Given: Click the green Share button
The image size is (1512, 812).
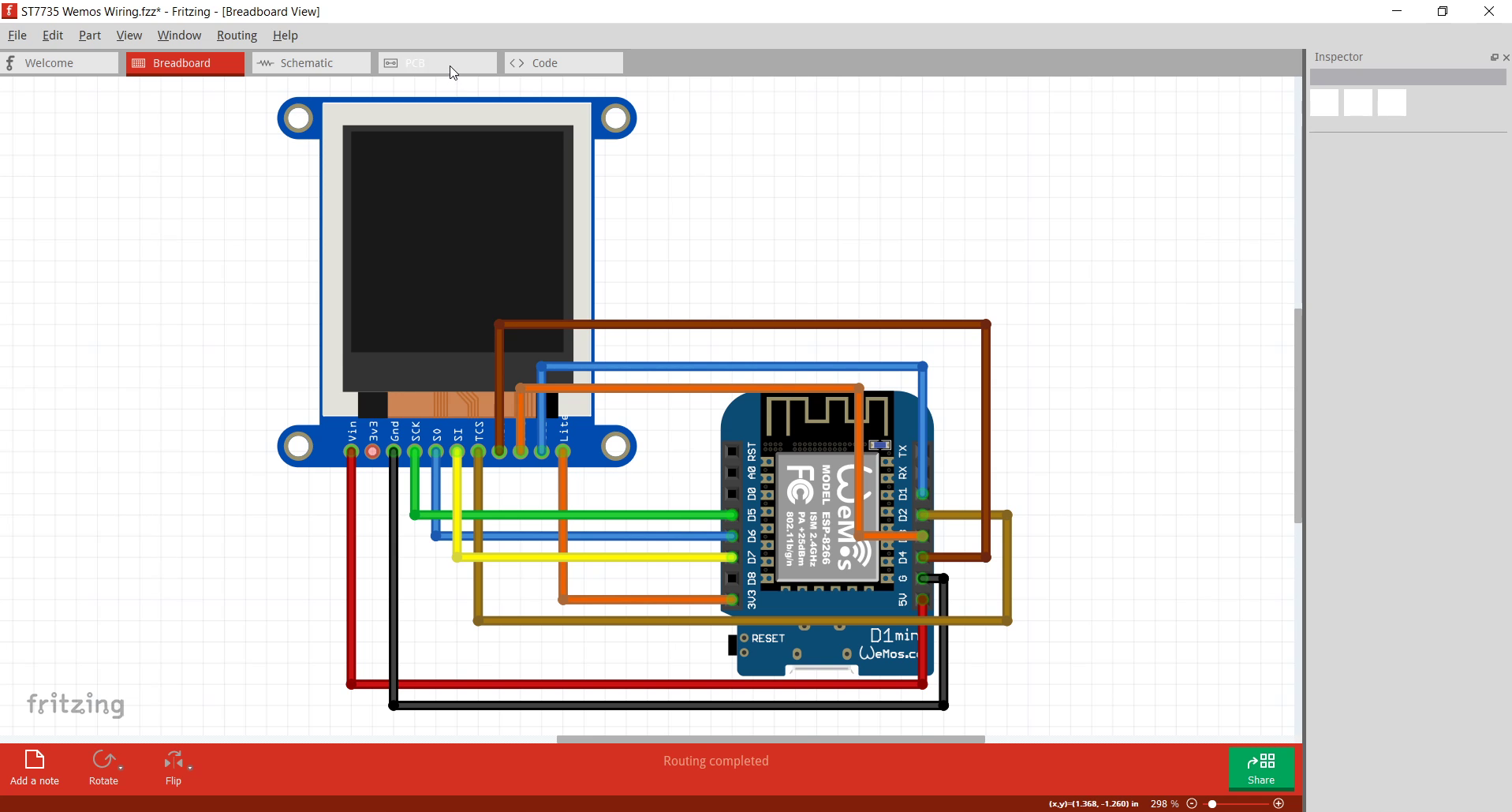Looking at the screenshot, I should click(x=1261, y=769).
